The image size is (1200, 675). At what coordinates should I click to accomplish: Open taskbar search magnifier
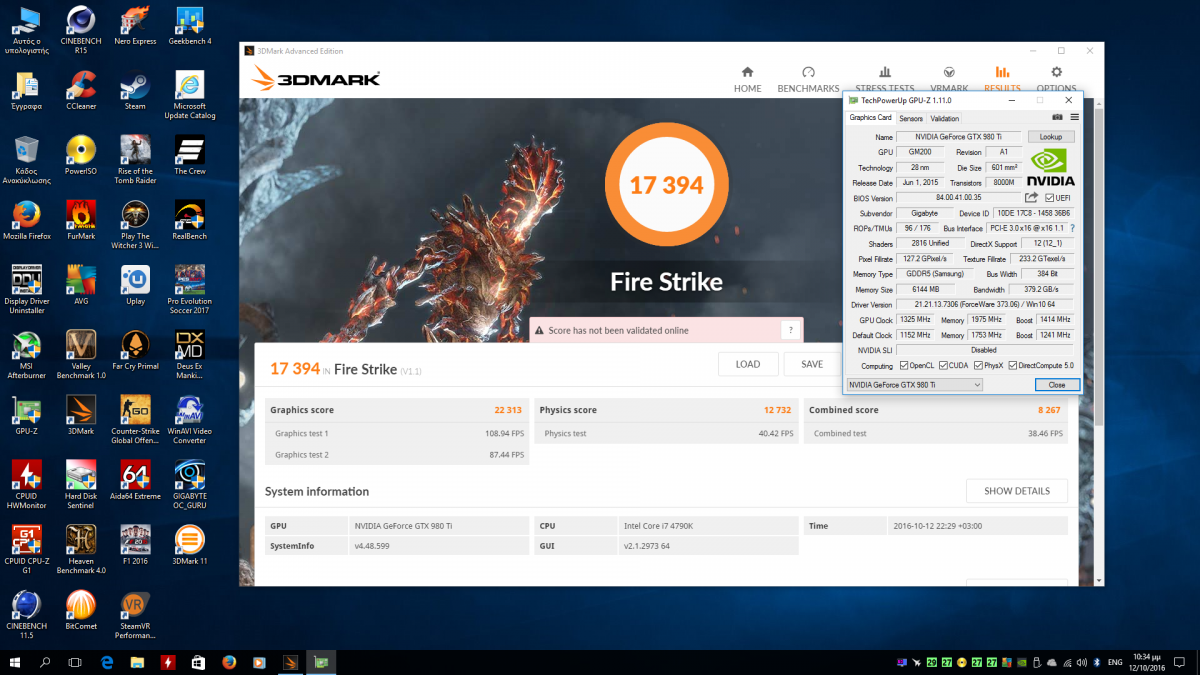[x=45, y=662]
